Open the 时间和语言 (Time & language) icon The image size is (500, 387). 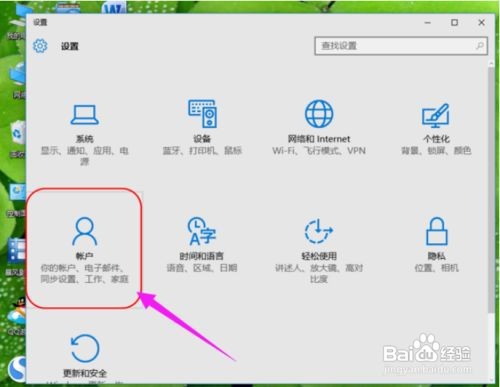[202, 231]
